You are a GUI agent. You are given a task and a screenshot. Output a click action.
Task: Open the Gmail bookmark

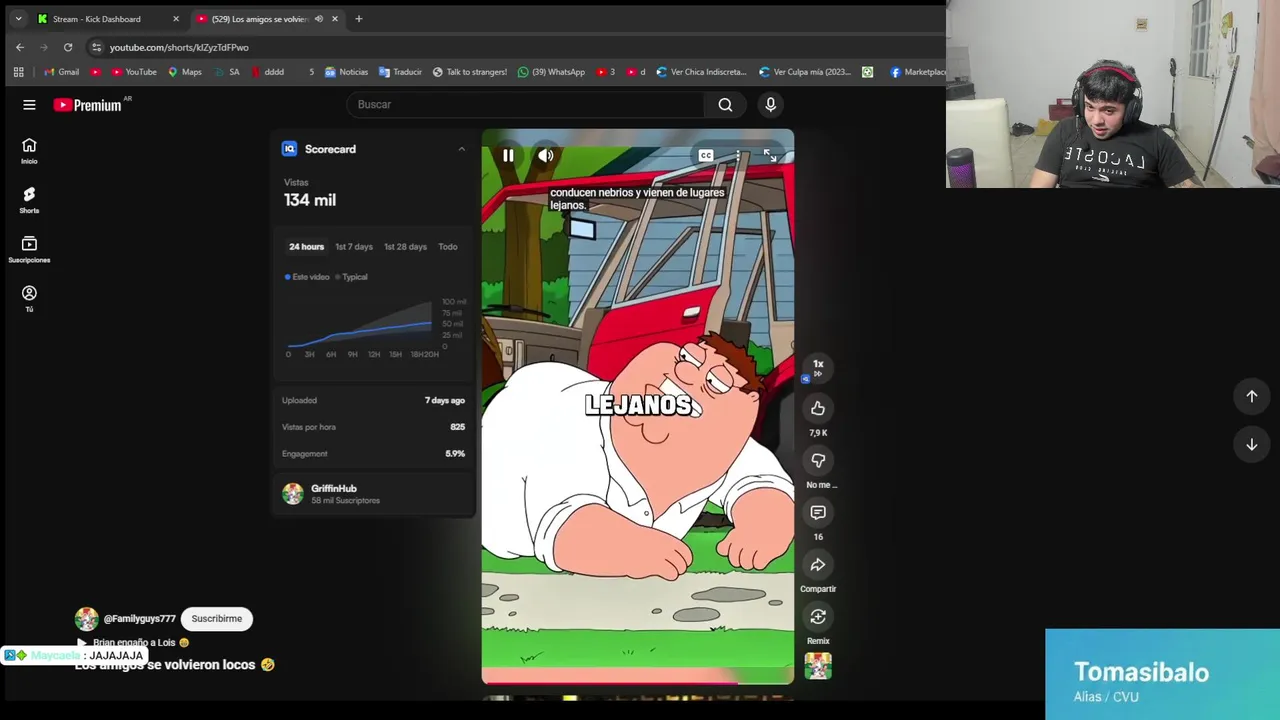pyautogui.click(x=62, y=72)
